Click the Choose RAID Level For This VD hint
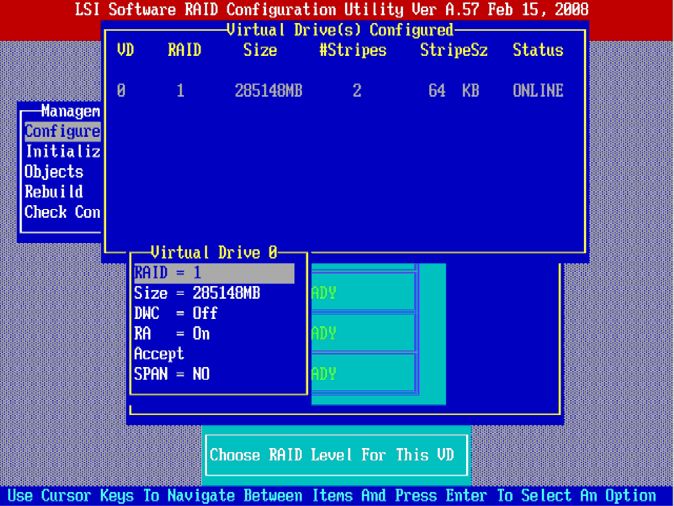This screenshot has height=506, width=674. click(x=332, y=455)
